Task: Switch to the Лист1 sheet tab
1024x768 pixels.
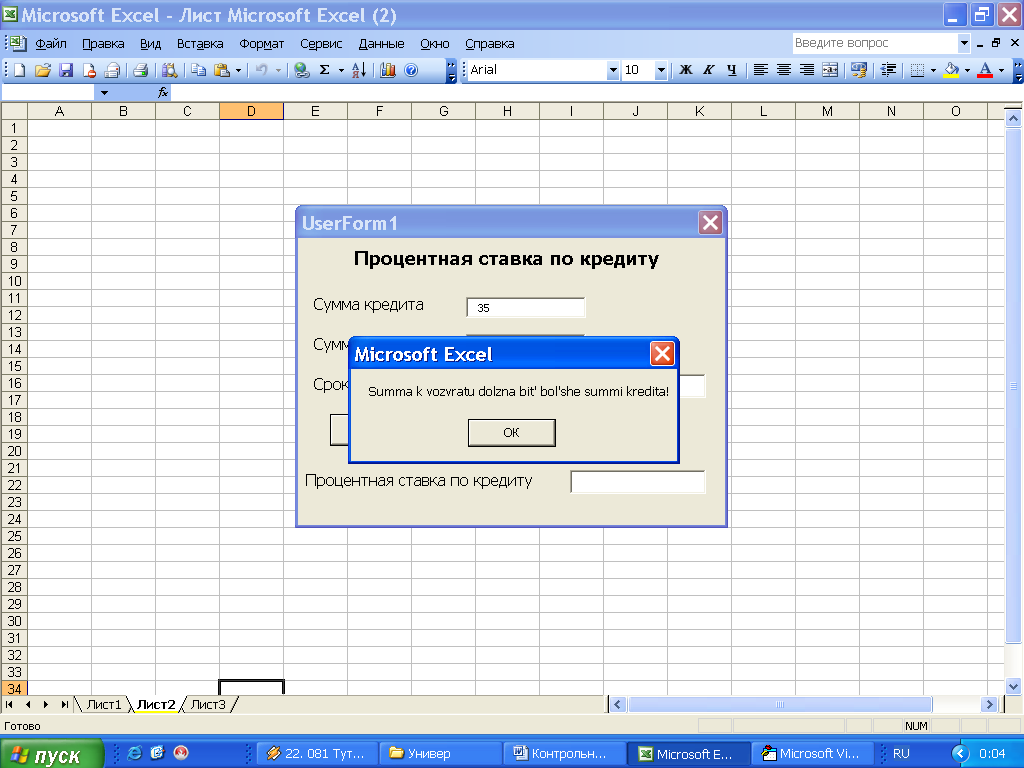Action: point(104,705)
